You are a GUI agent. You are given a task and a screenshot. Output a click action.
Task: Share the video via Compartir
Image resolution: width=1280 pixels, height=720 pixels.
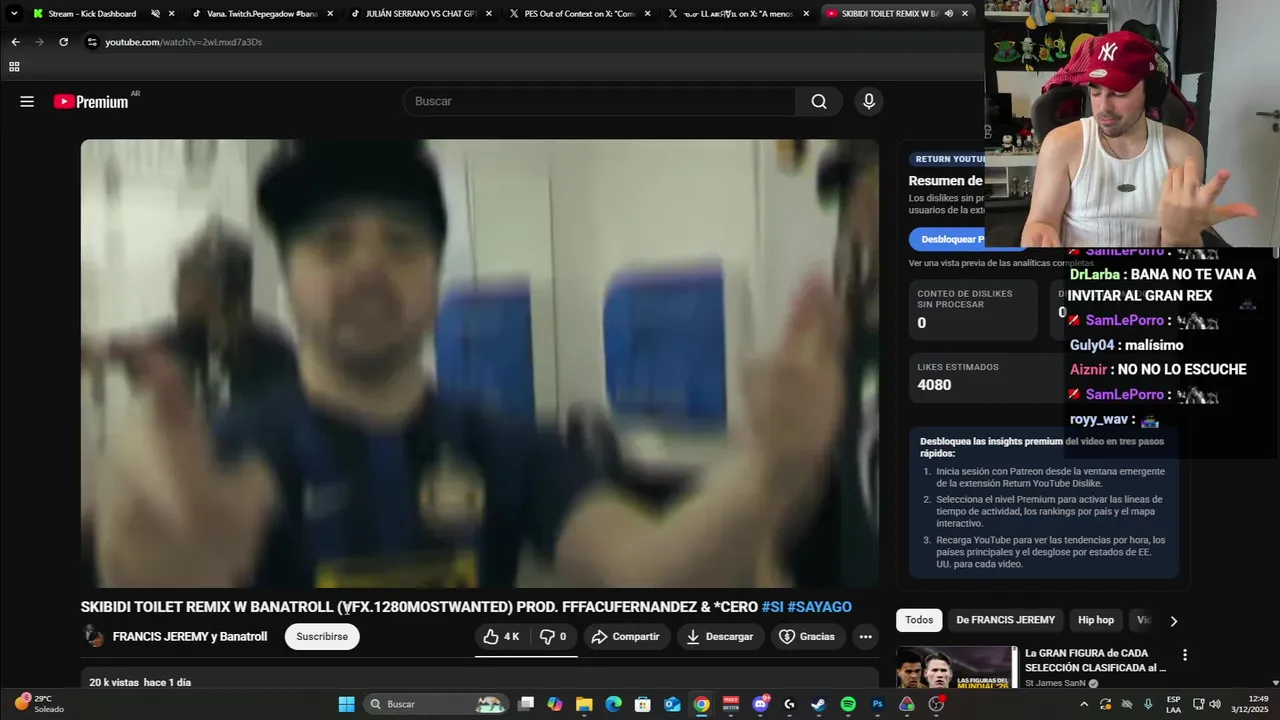tap(625, 636)
